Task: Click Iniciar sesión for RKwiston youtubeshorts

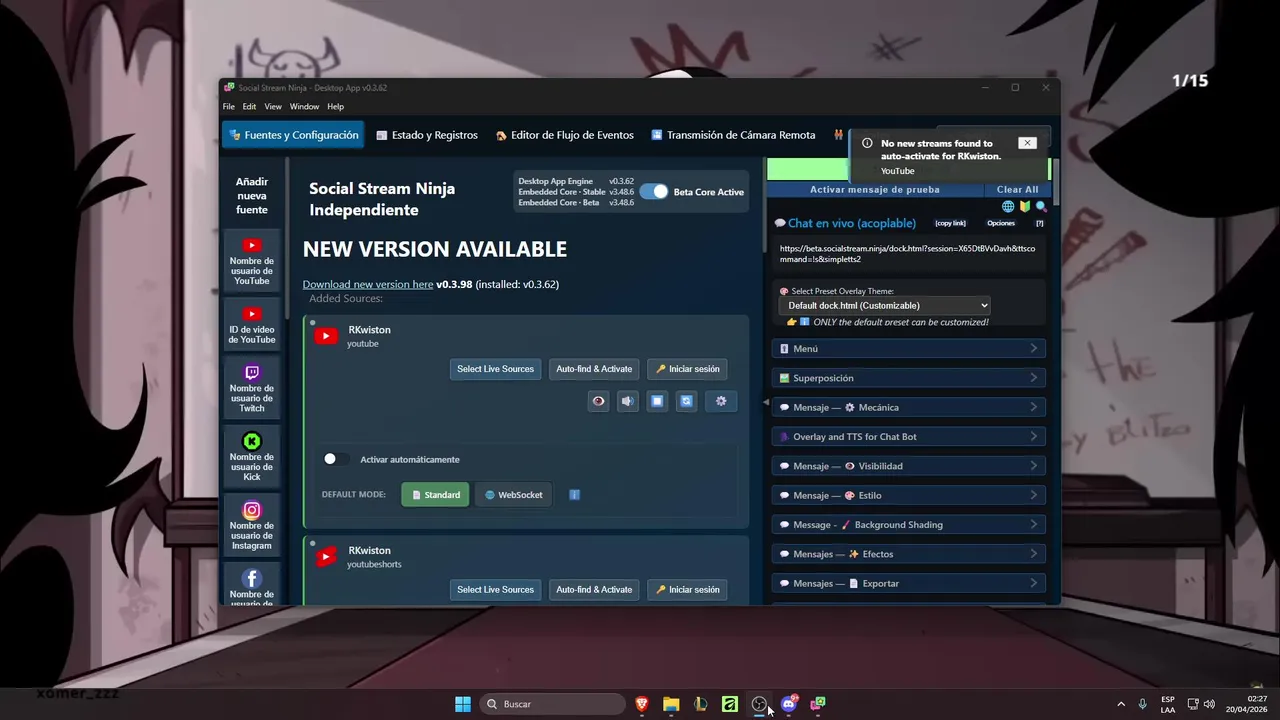Action: [x=688, y=590]
